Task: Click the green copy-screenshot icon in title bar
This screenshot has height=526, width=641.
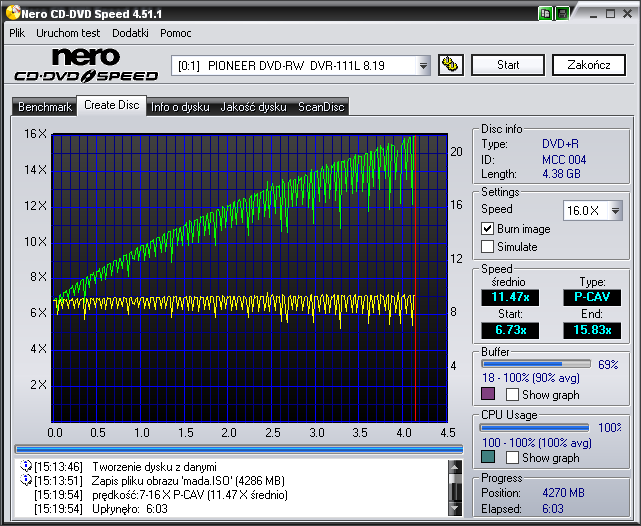Action: coord(545,13)
